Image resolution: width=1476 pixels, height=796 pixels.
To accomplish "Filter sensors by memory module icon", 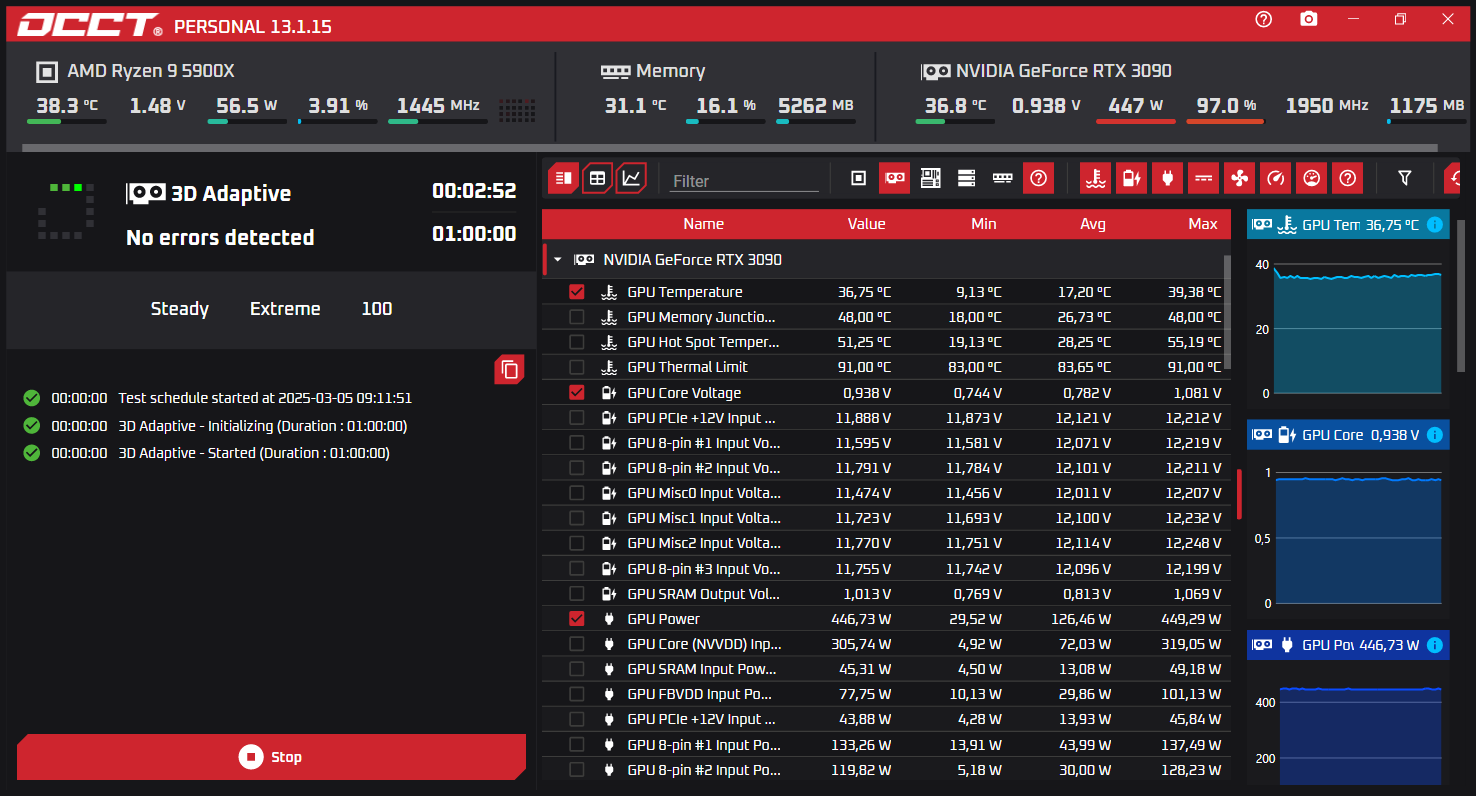I will pyautogui.click(x=1002, y=178).
